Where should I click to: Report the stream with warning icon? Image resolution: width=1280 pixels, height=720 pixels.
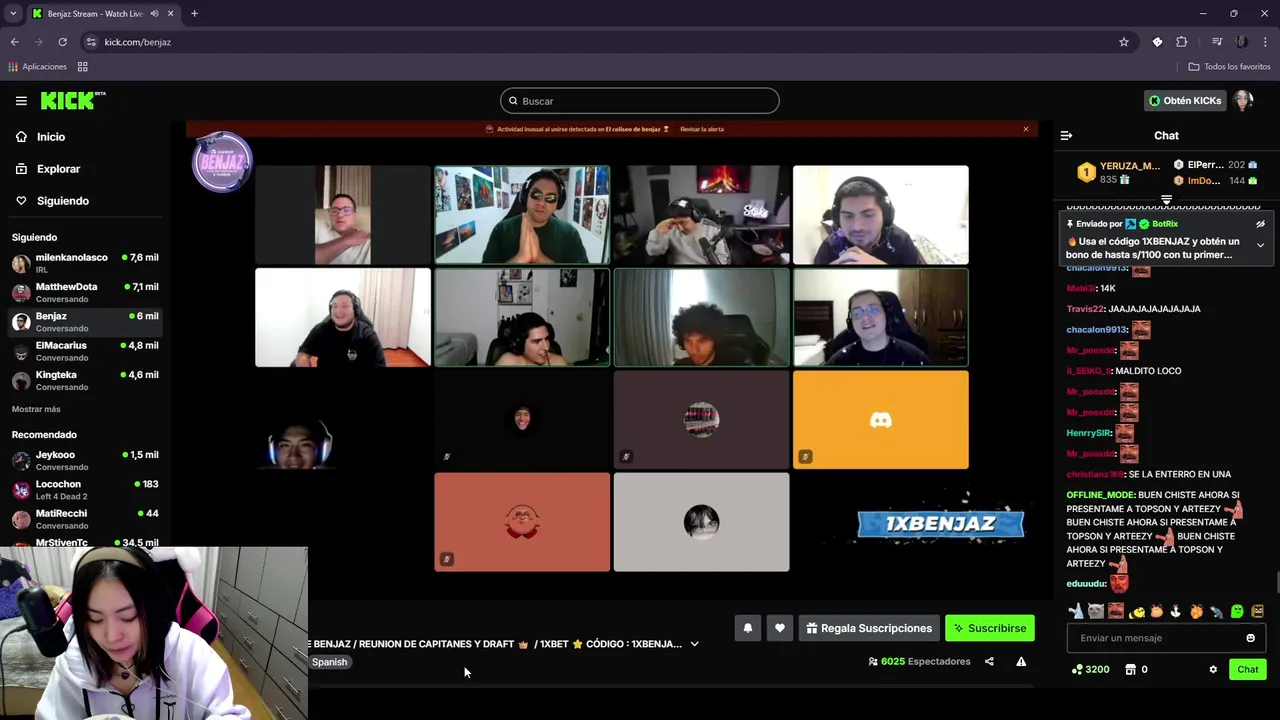1021,661
